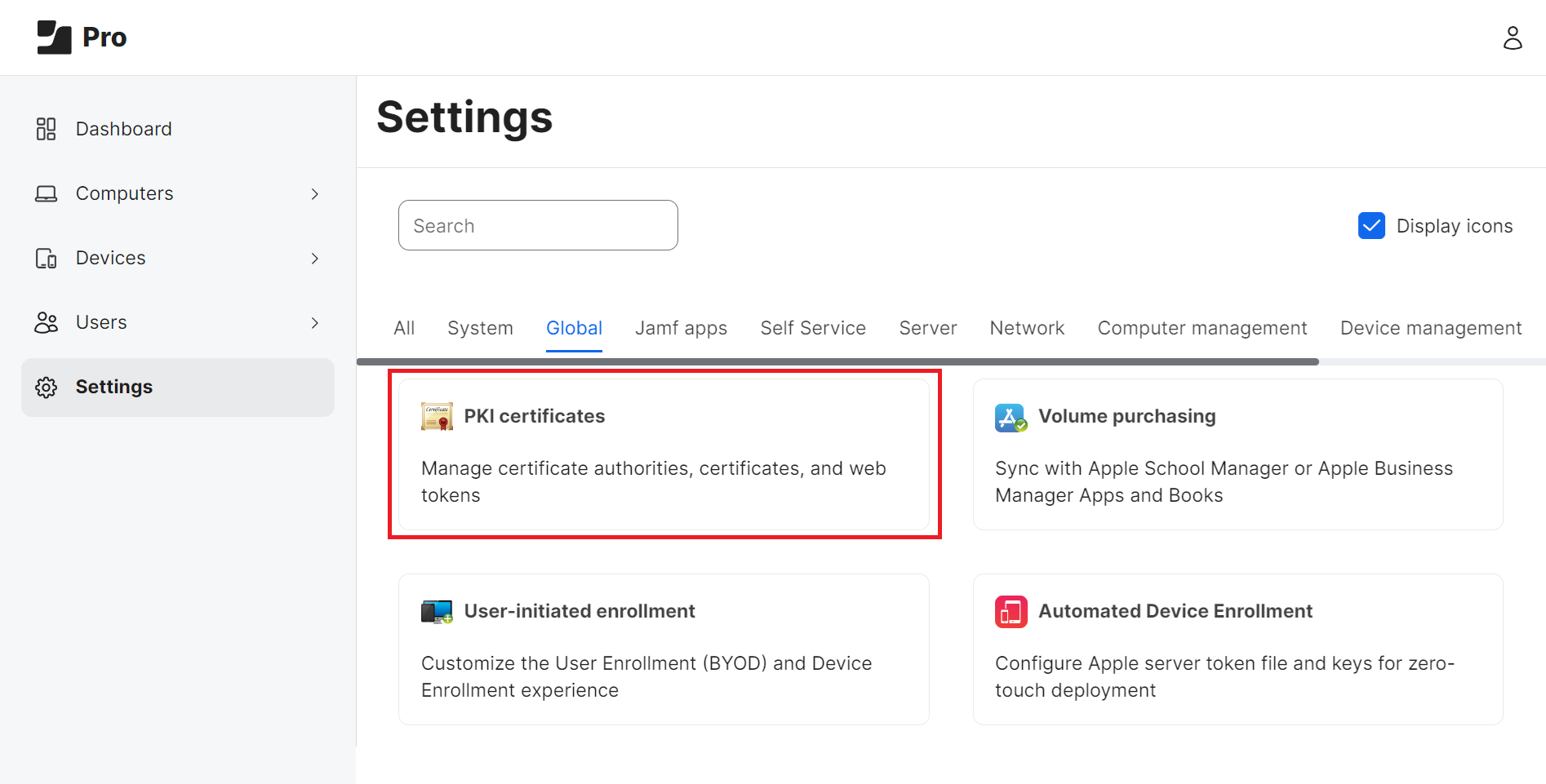
Task: Click the settings Search field
Action: (x=538, y=226)
